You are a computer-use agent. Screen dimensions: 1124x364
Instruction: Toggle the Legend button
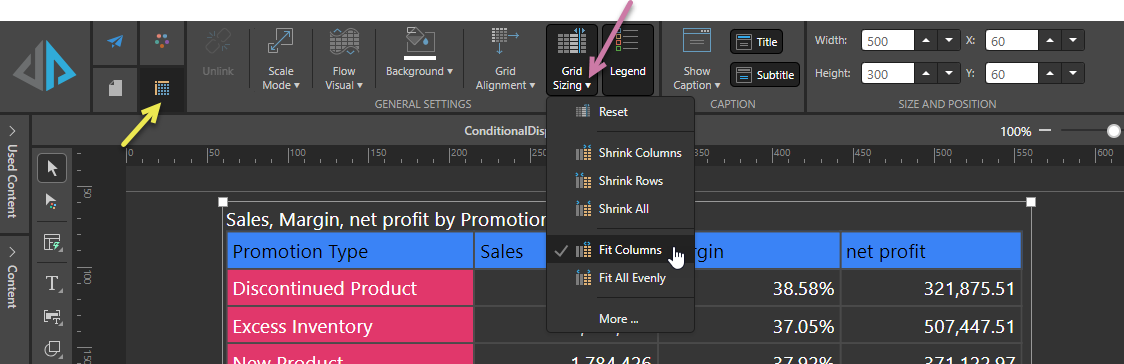tap(628, 59)
